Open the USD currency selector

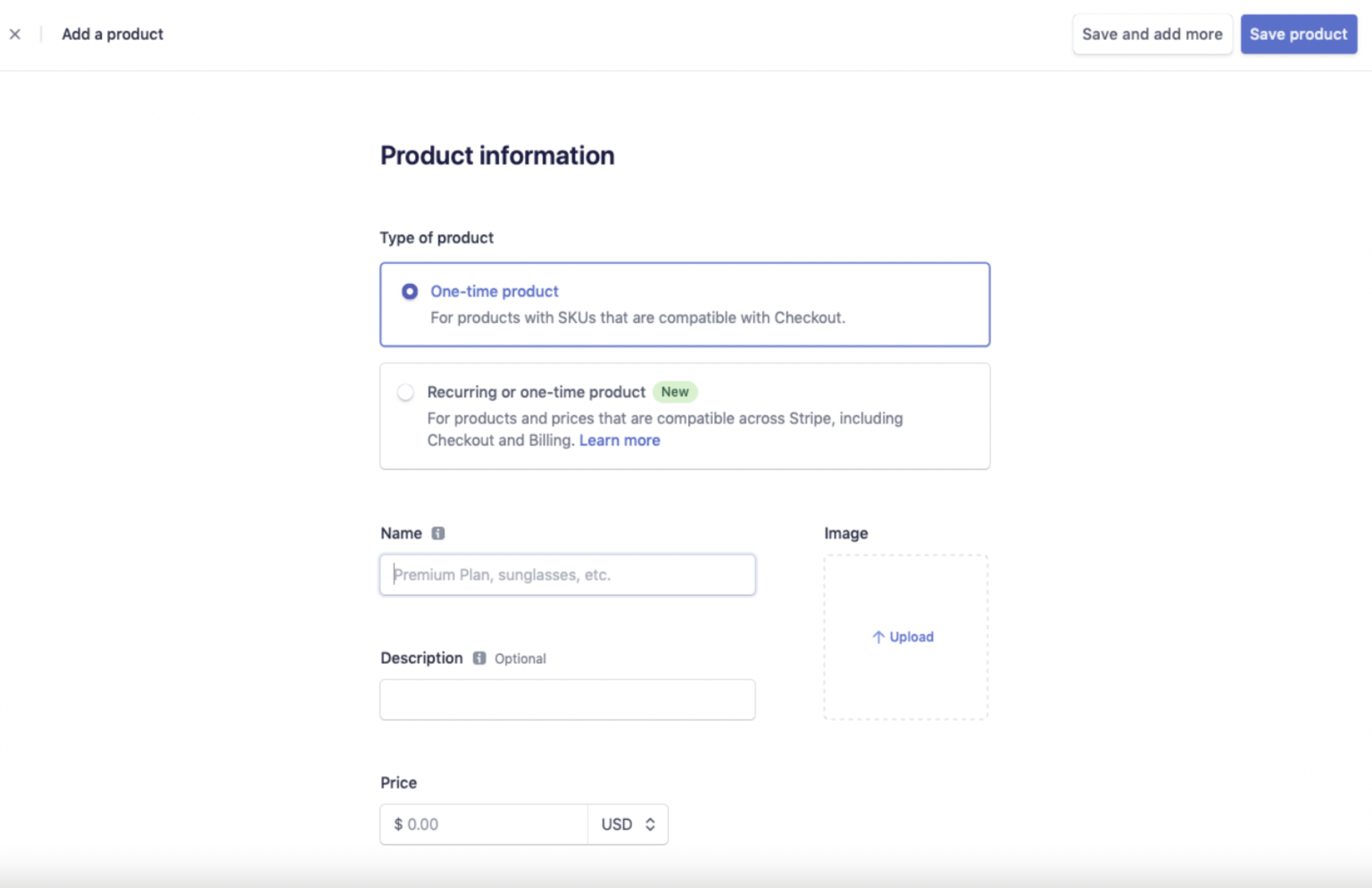point(627,824)
